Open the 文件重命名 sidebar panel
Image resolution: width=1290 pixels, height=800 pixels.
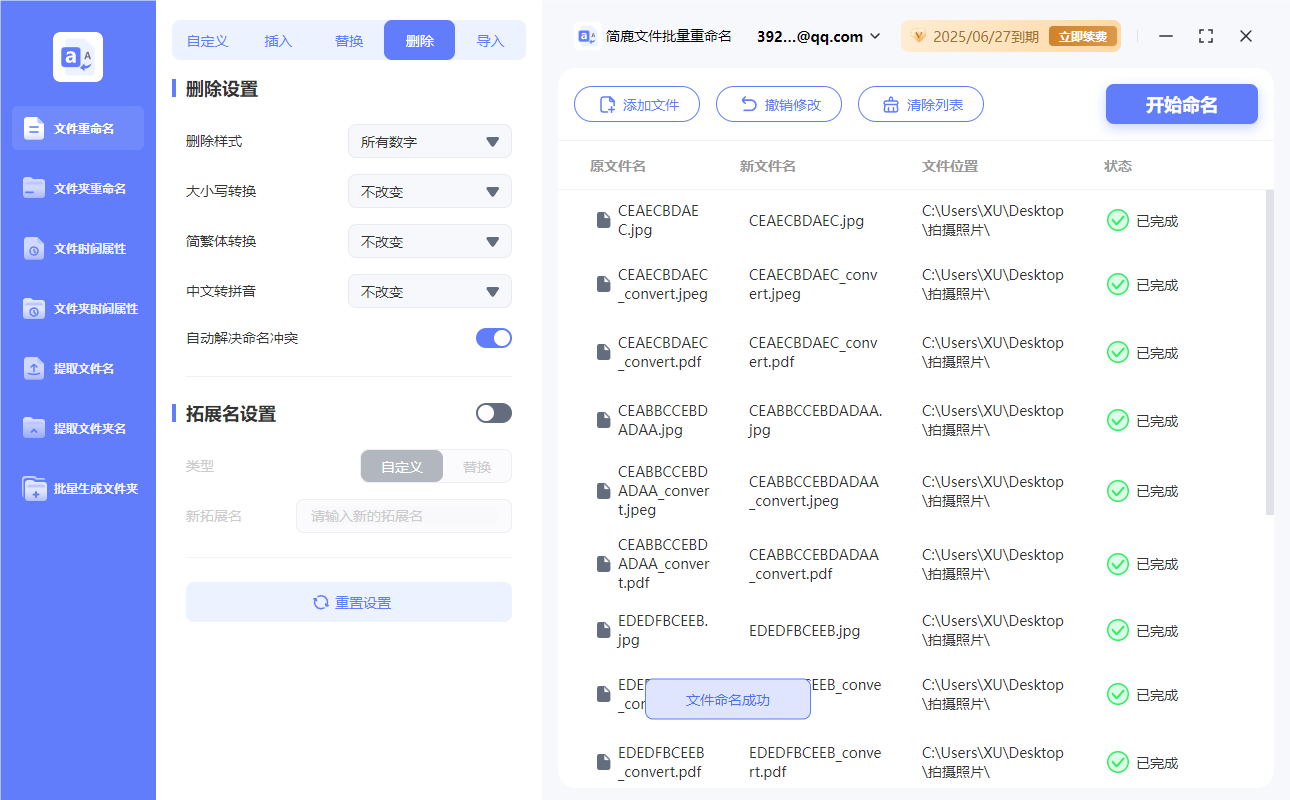click(77, 128)
